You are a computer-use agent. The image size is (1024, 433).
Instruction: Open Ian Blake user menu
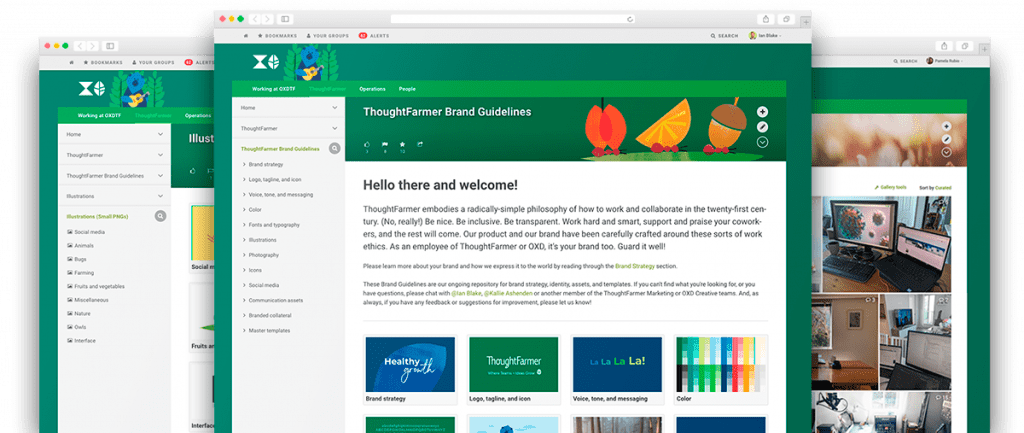[766, 36]
